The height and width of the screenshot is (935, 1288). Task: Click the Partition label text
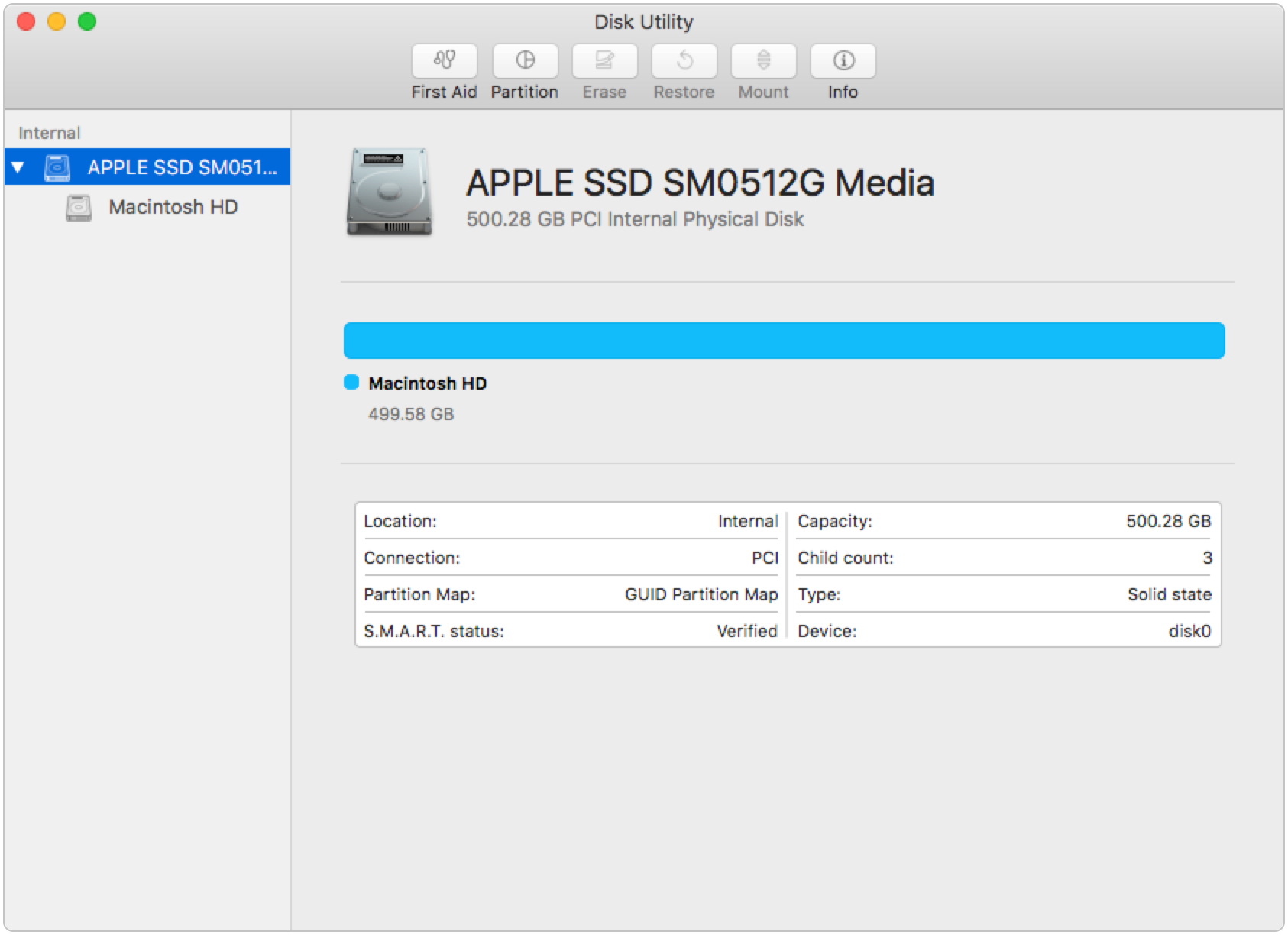pos(525,92)
